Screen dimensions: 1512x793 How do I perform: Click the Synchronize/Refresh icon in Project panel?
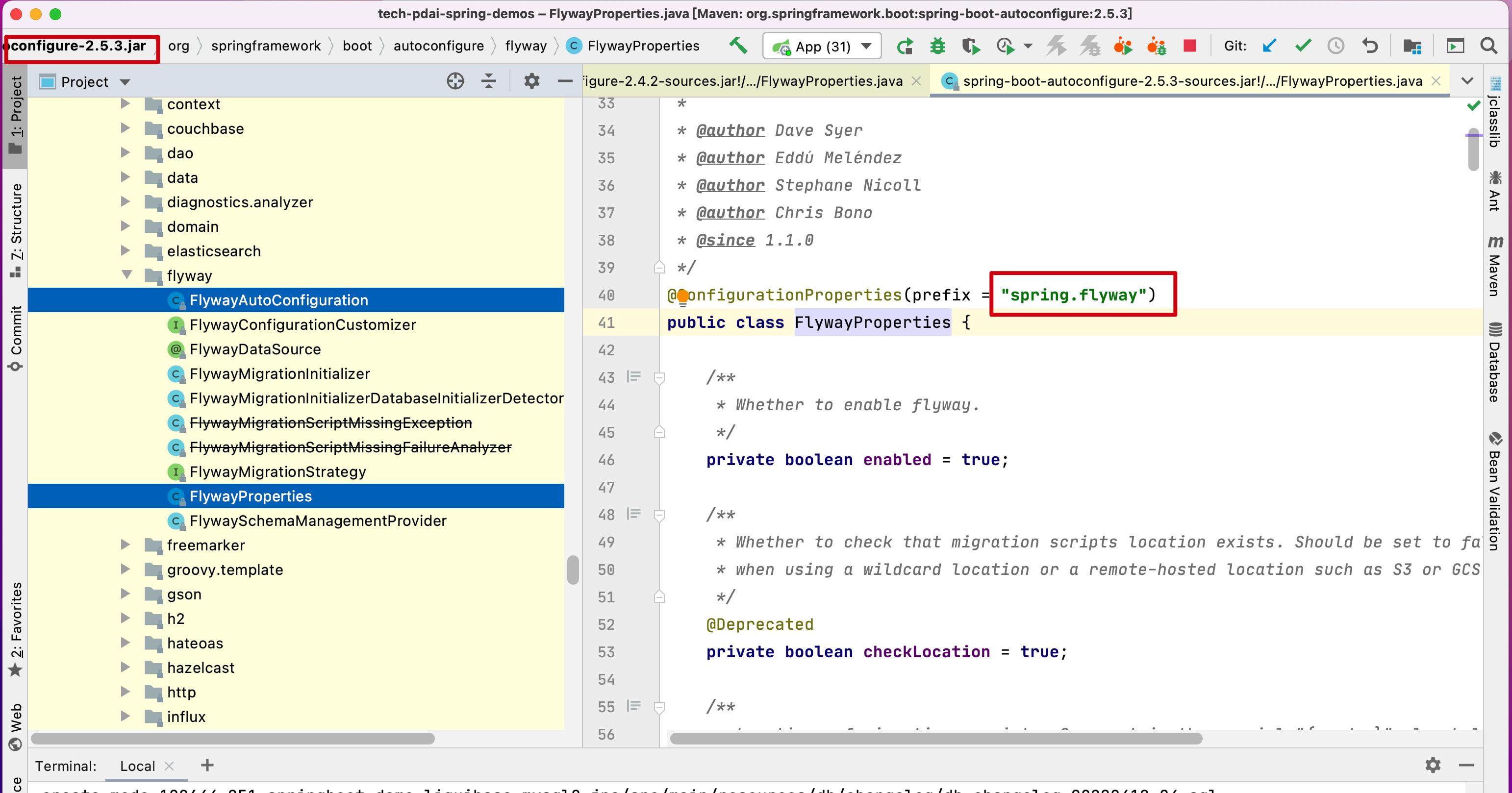pyautogui.click(x=455, y=82)
